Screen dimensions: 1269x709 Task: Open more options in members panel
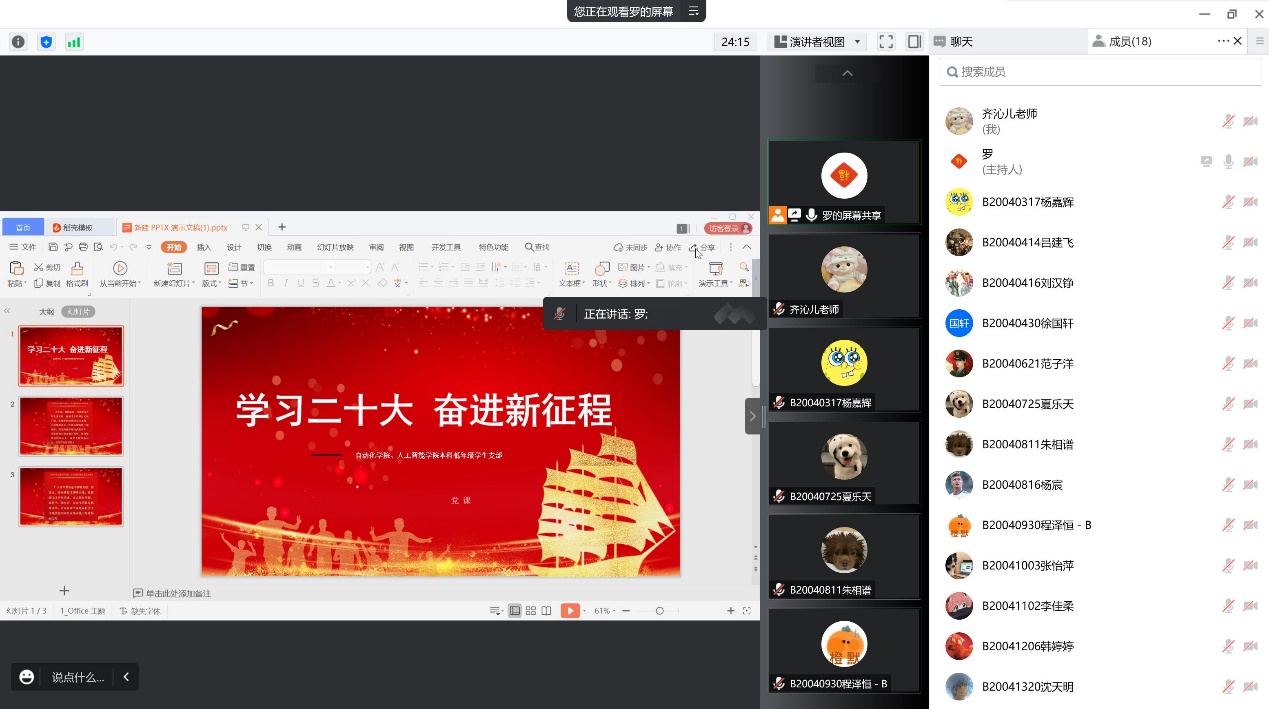click(x=1223, y=41)
